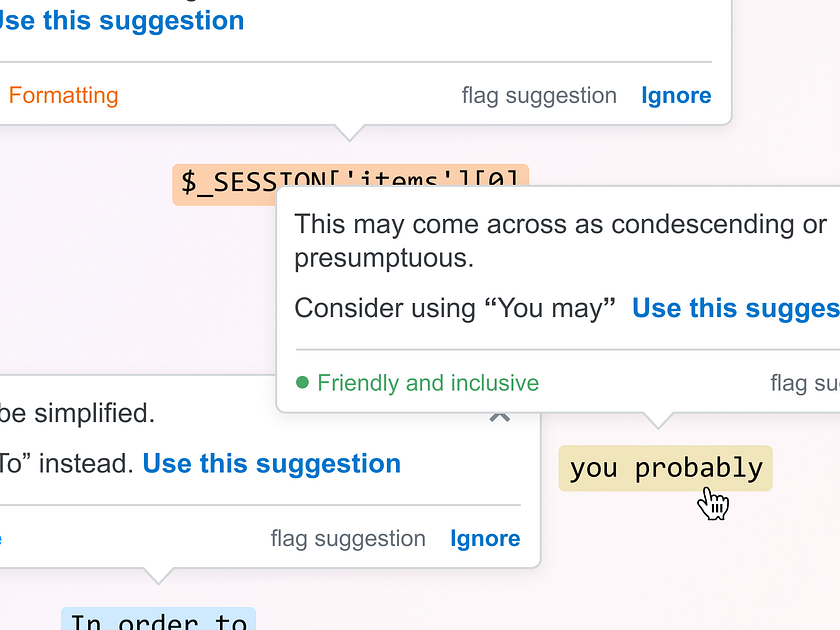Viewport: 840px width, 630px height.
Task: Apply the "You may" suggestion
Action: point(735,308)
